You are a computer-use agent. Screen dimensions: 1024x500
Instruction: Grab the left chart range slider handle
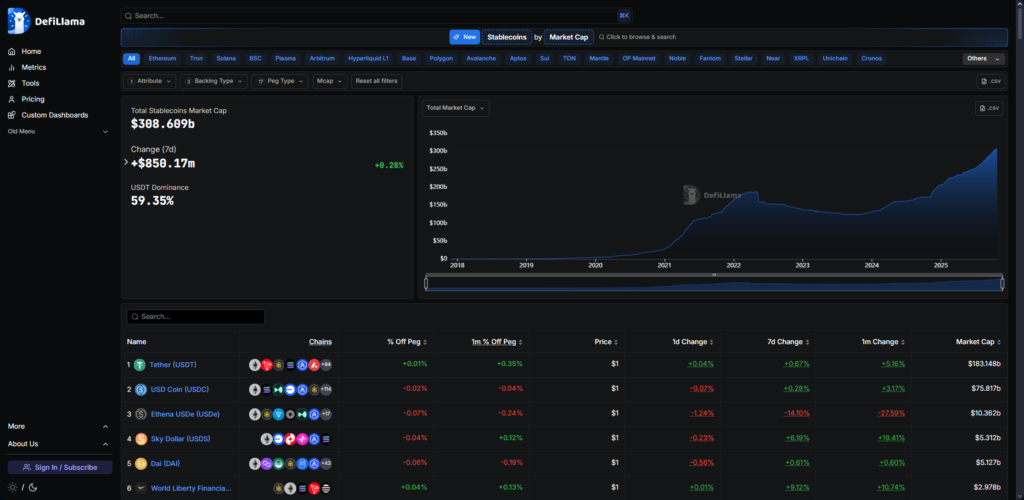[x=426, y=284]
